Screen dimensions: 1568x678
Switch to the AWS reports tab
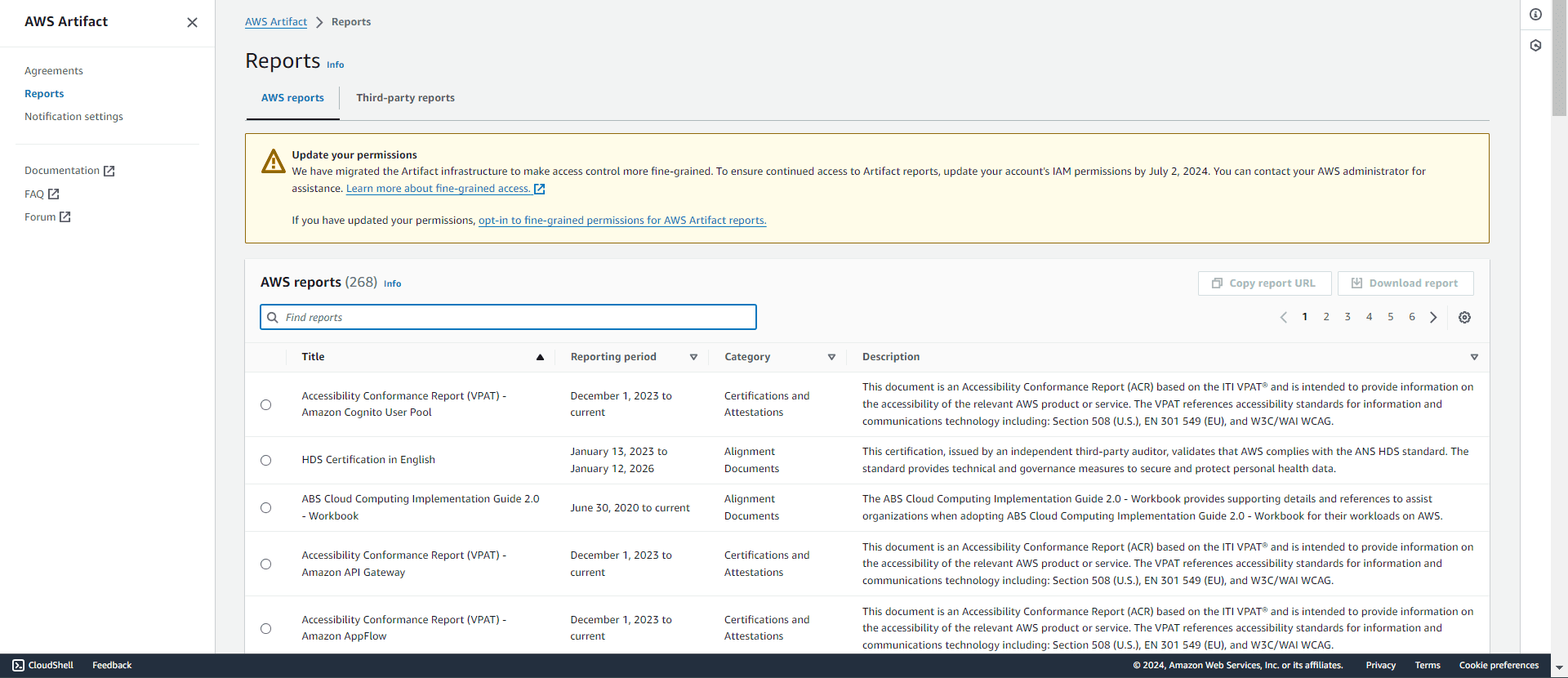pos(292,98)
